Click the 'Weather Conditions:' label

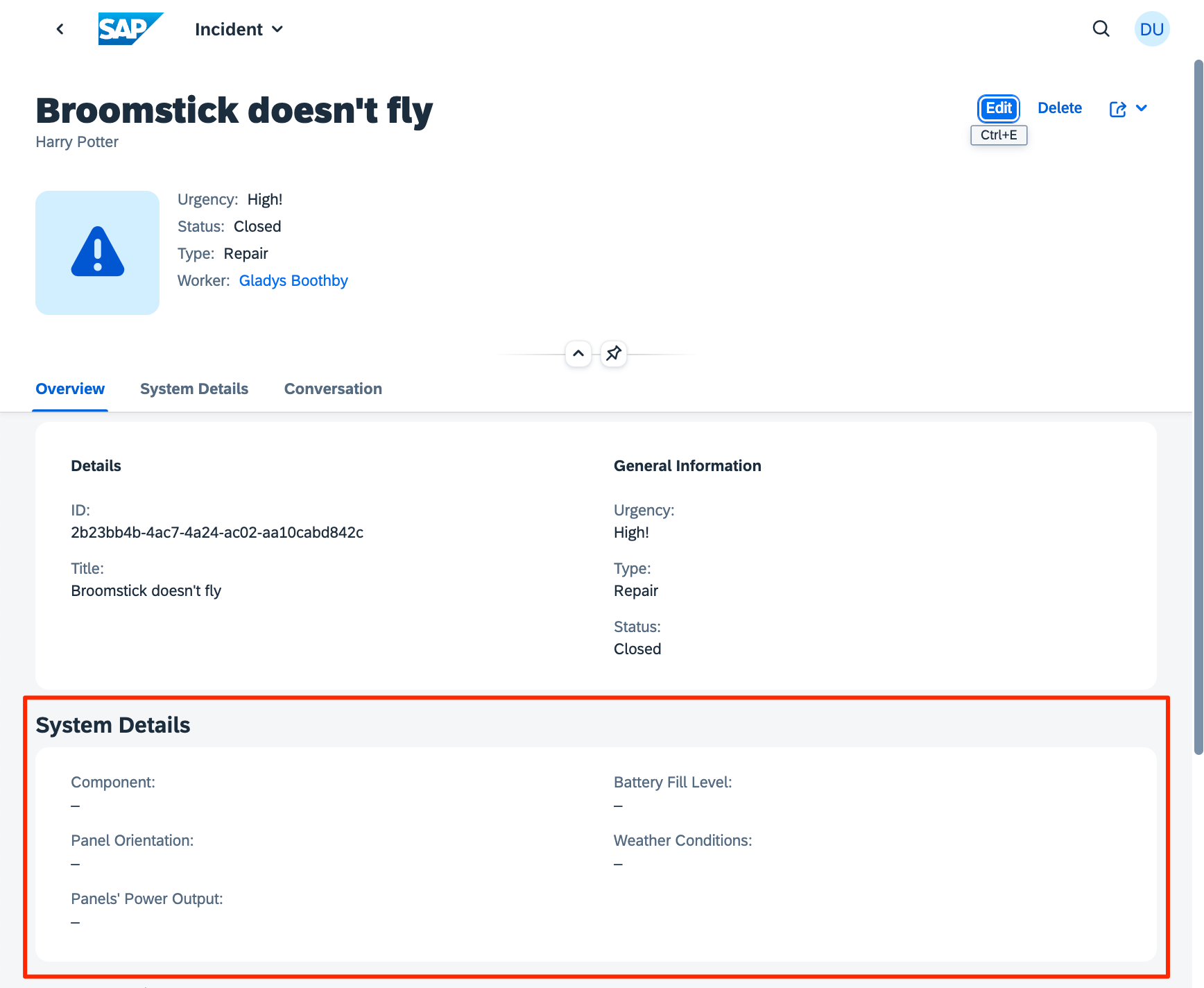682,840
